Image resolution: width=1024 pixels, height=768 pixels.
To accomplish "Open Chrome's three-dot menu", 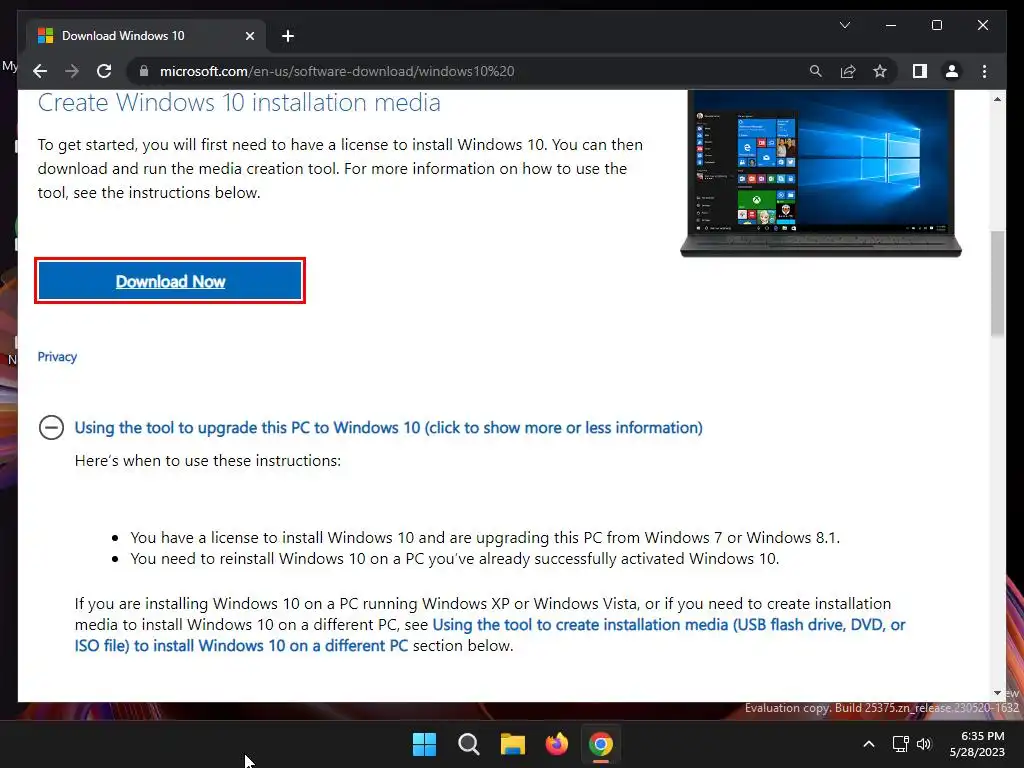I will pos(984,71).
